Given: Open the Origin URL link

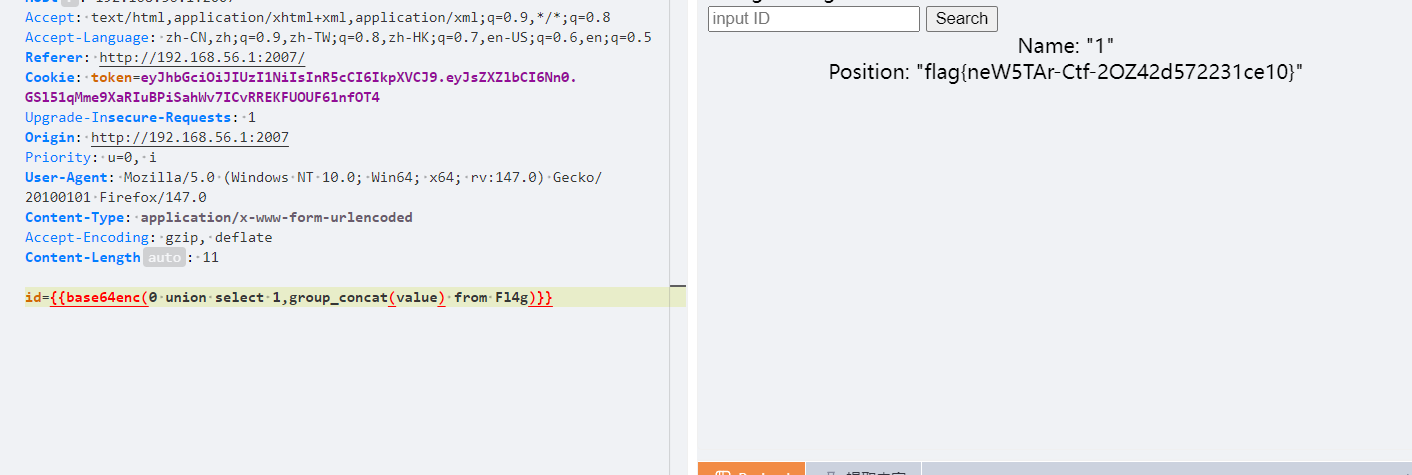Looking at the screenshot, I should tap(189, 138).
